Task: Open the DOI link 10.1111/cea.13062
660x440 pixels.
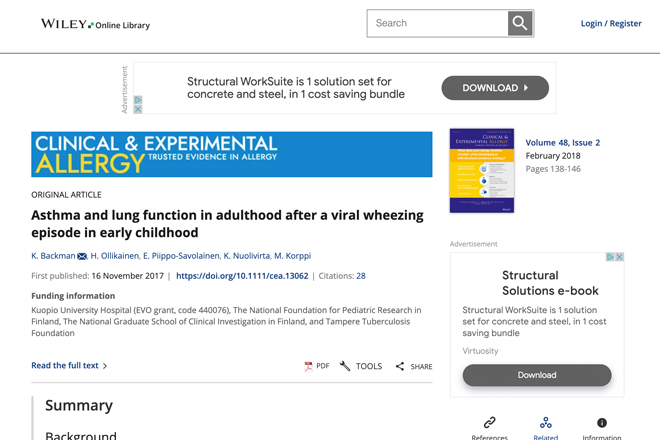Action: (x=242, y=276)
